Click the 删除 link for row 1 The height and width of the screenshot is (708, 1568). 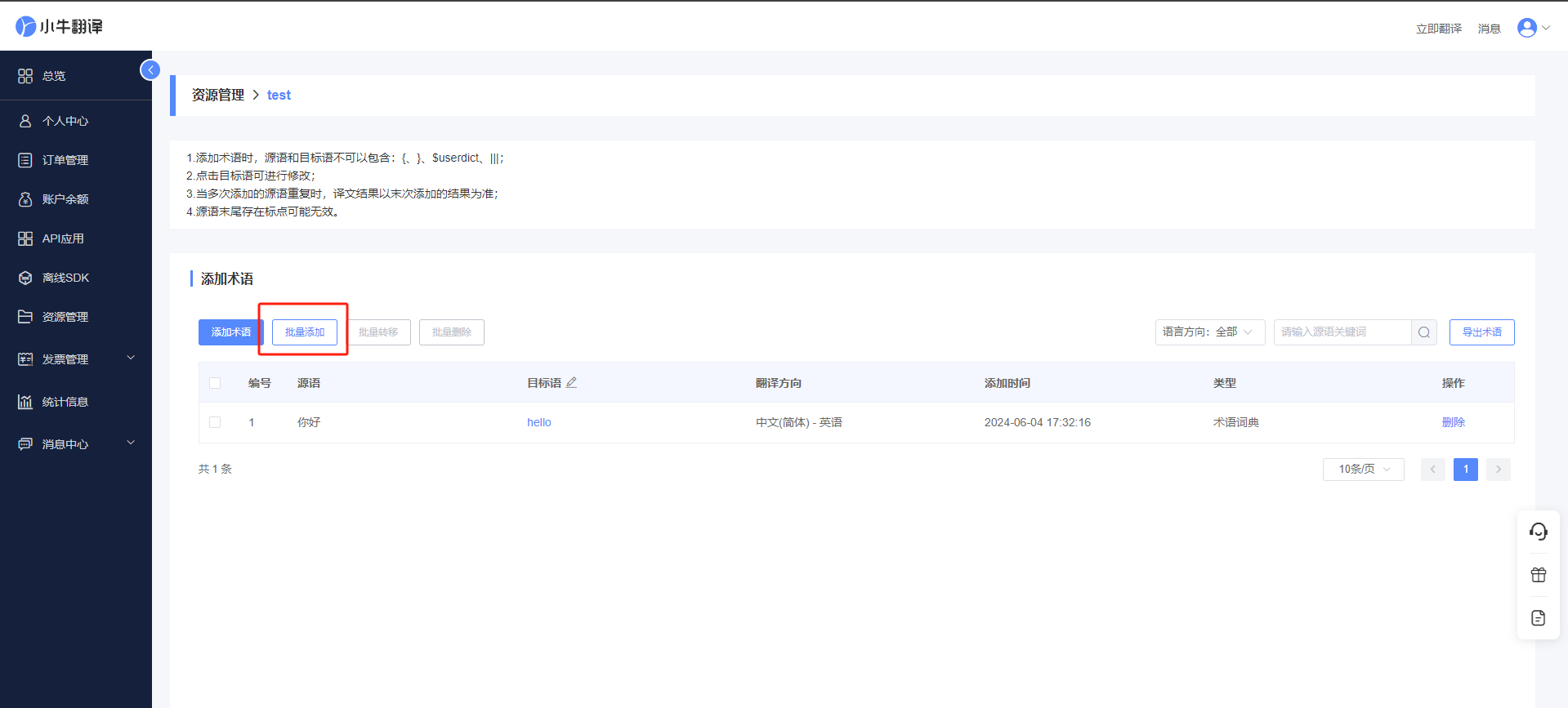[x=1453, y=422]
